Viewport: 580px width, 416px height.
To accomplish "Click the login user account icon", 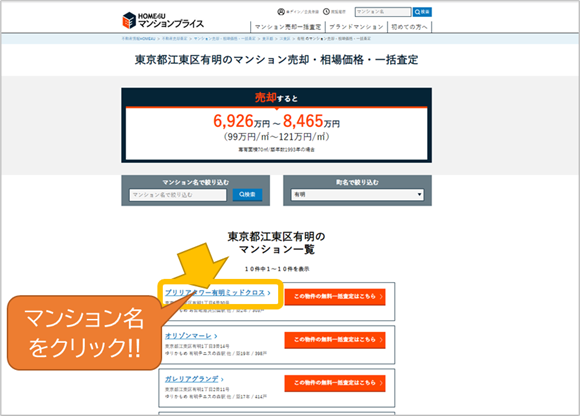I will 281,12.
